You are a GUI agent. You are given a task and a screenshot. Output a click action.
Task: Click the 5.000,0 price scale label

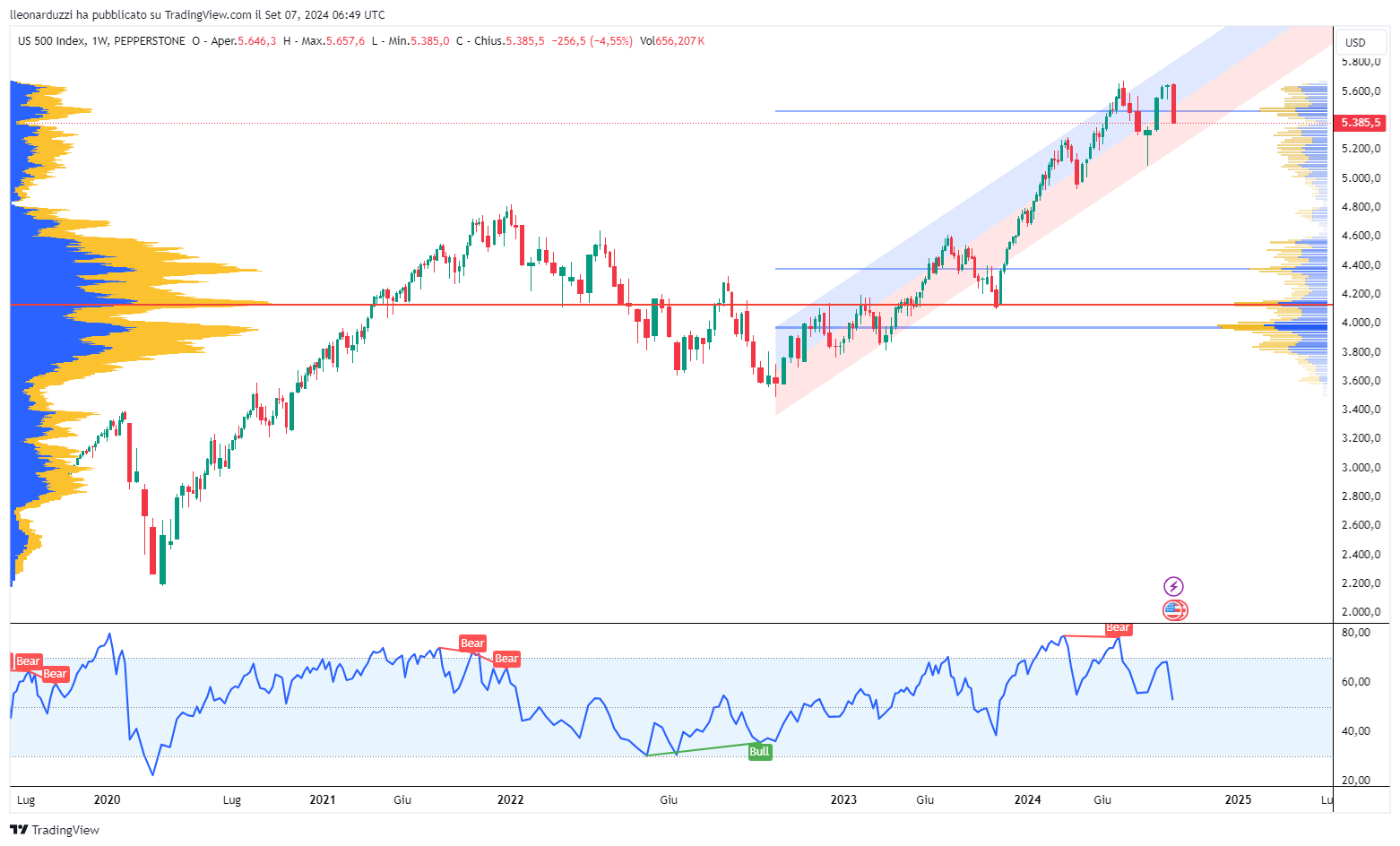(x=1360, y=178)
